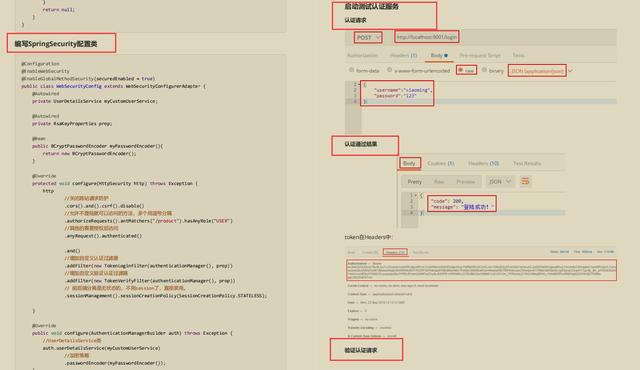This screenshot has width=640, height=370.
Task: Click the "code": 200 response line
Action: pos(447,201)
